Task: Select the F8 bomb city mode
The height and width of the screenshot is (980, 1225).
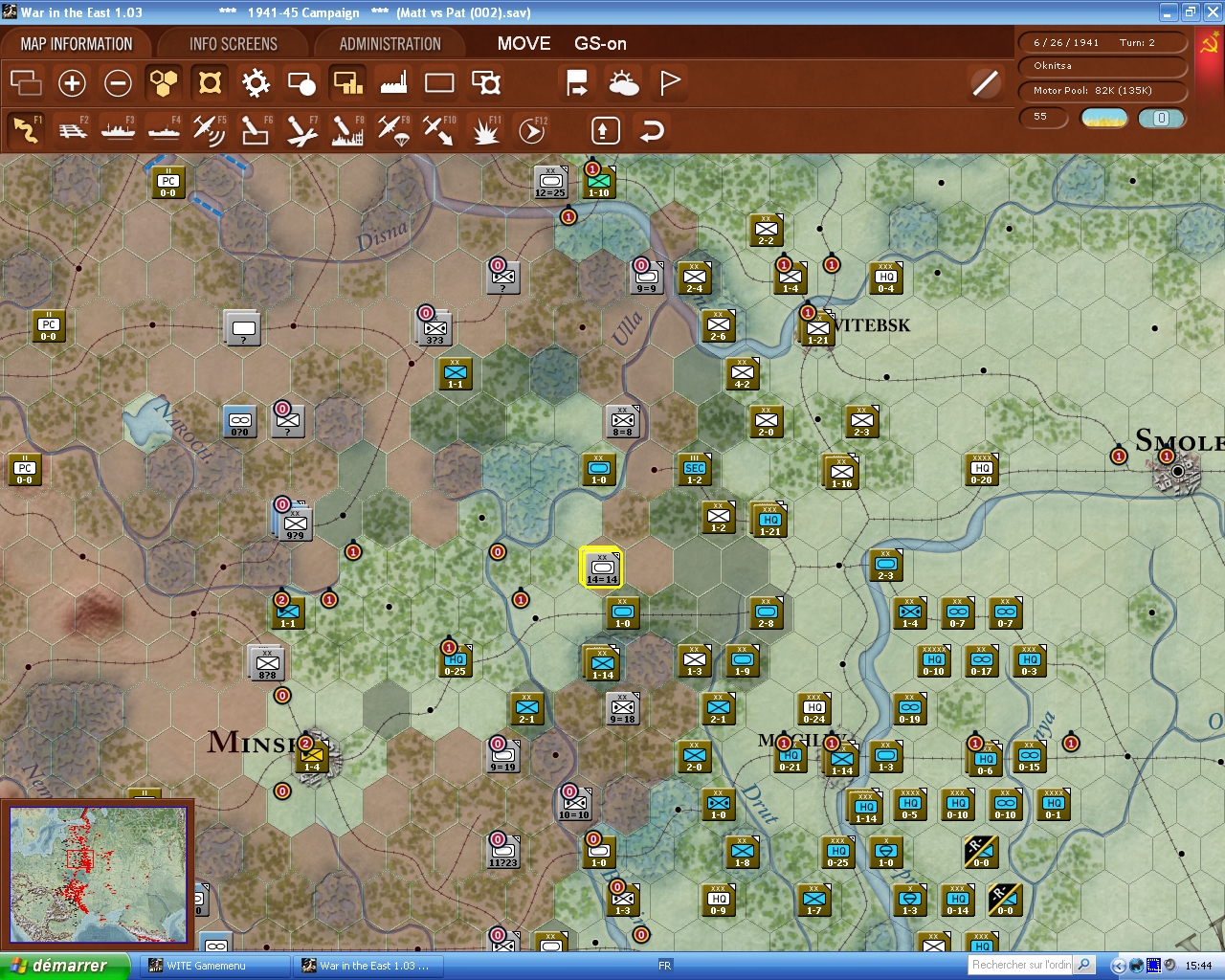Action: [347, 130]
